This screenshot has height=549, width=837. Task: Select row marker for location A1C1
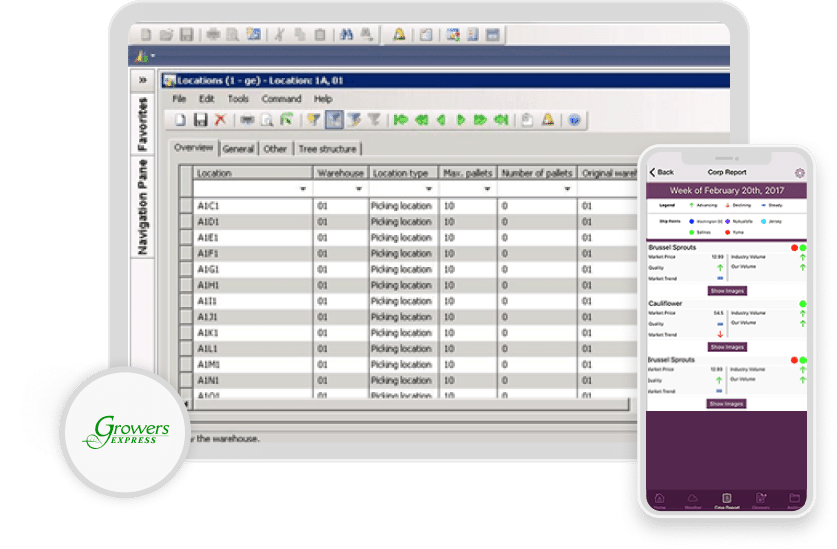click(185, 205)
